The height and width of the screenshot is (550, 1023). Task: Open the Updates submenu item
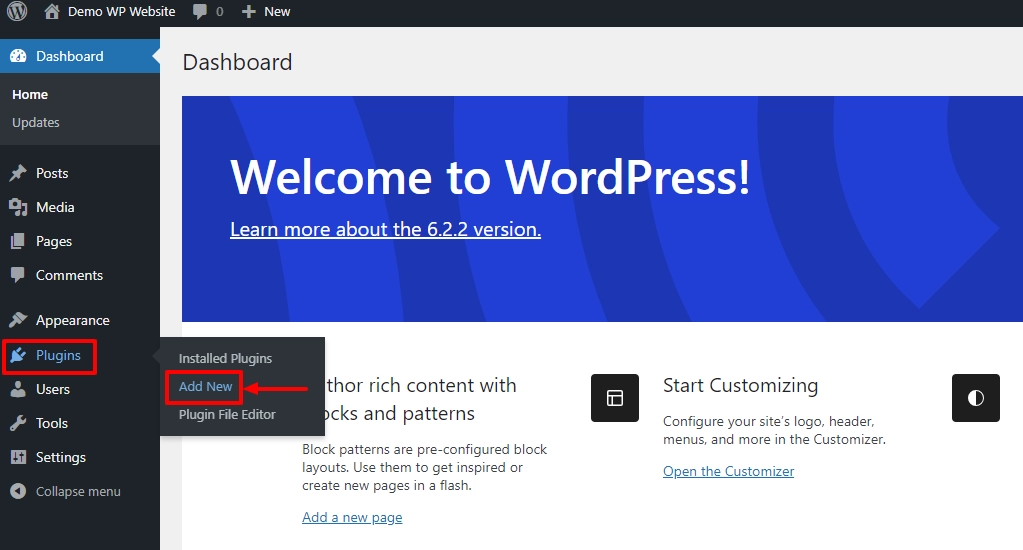point(36,123)
